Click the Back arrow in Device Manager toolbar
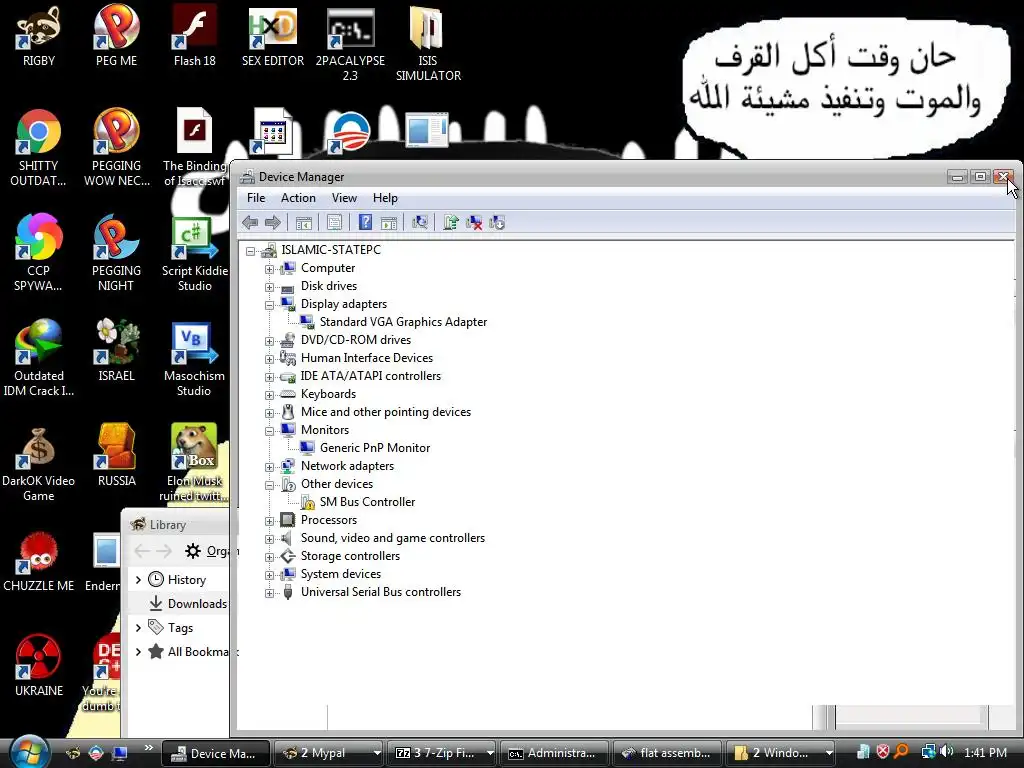 click(249, 223)
